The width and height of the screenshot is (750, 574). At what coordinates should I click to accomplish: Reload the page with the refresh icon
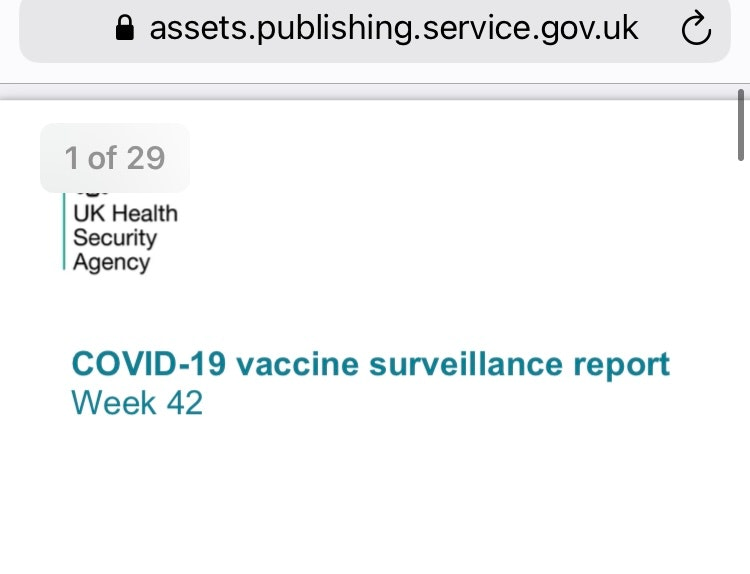pyautogui.click(x=696, y=28)
